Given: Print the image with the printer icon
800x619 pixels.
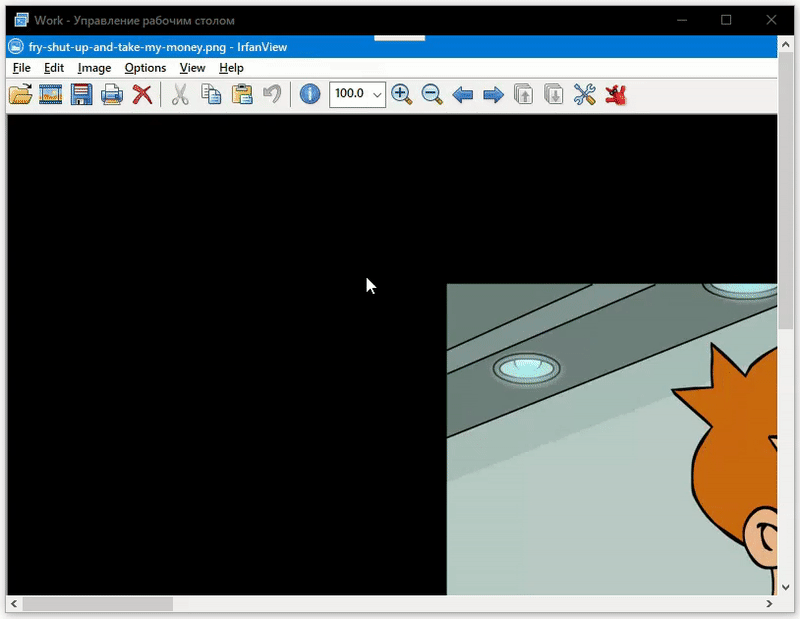Looking at the screenshot, I should (x=112, y=94).
